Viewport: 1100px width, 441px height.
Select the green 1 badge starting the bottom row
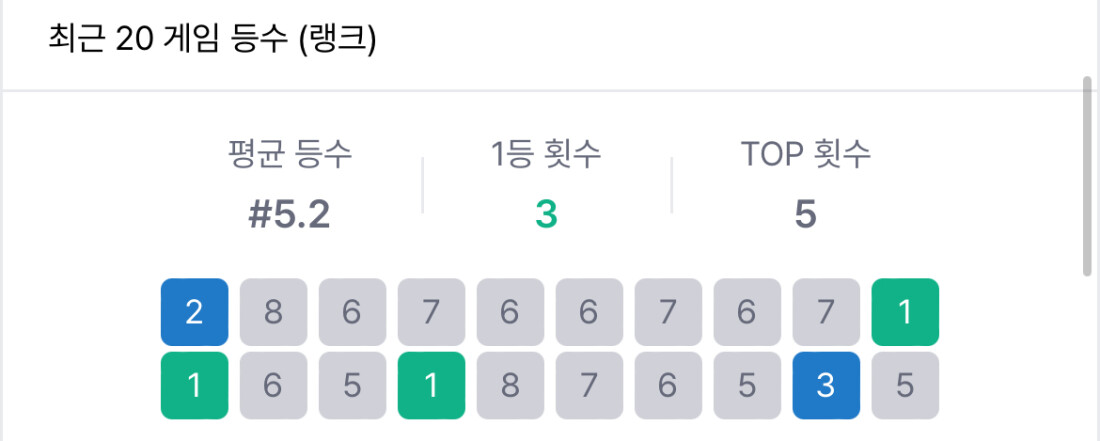point(194,385)
